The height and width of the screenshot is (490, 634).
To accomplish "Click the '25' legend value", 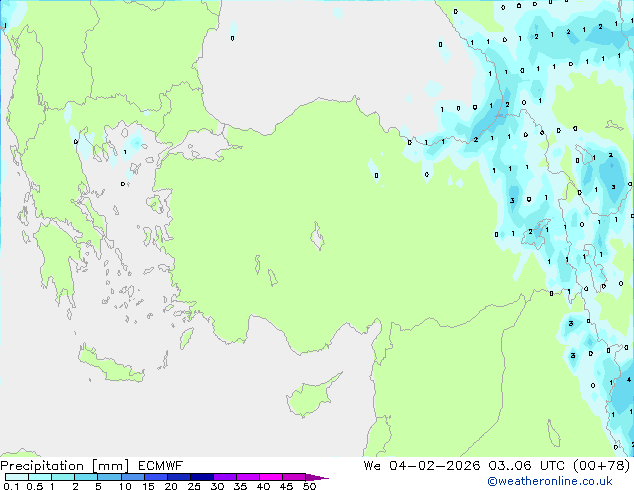I will [x=194, y=486].
